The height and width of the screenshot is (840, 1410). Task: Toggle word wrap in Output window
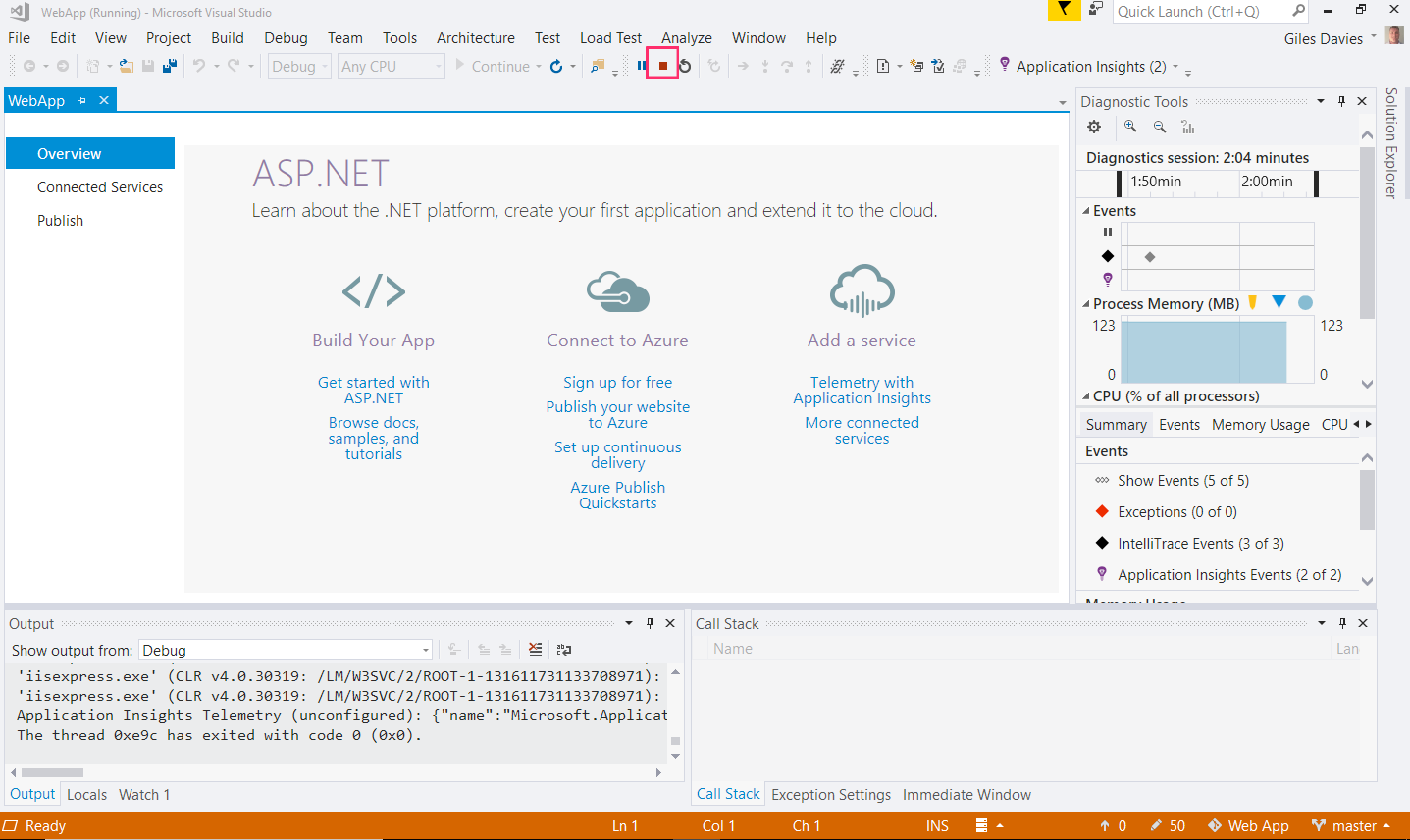[x=564, y=649]
